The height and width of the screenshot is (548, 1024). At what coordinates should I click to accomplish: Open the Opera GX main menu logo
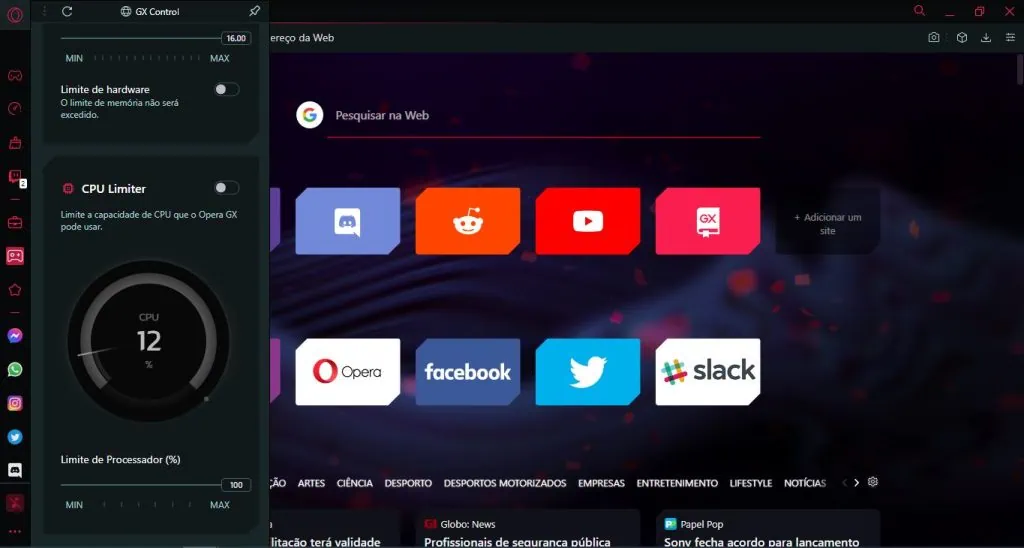tap(15, 14)
